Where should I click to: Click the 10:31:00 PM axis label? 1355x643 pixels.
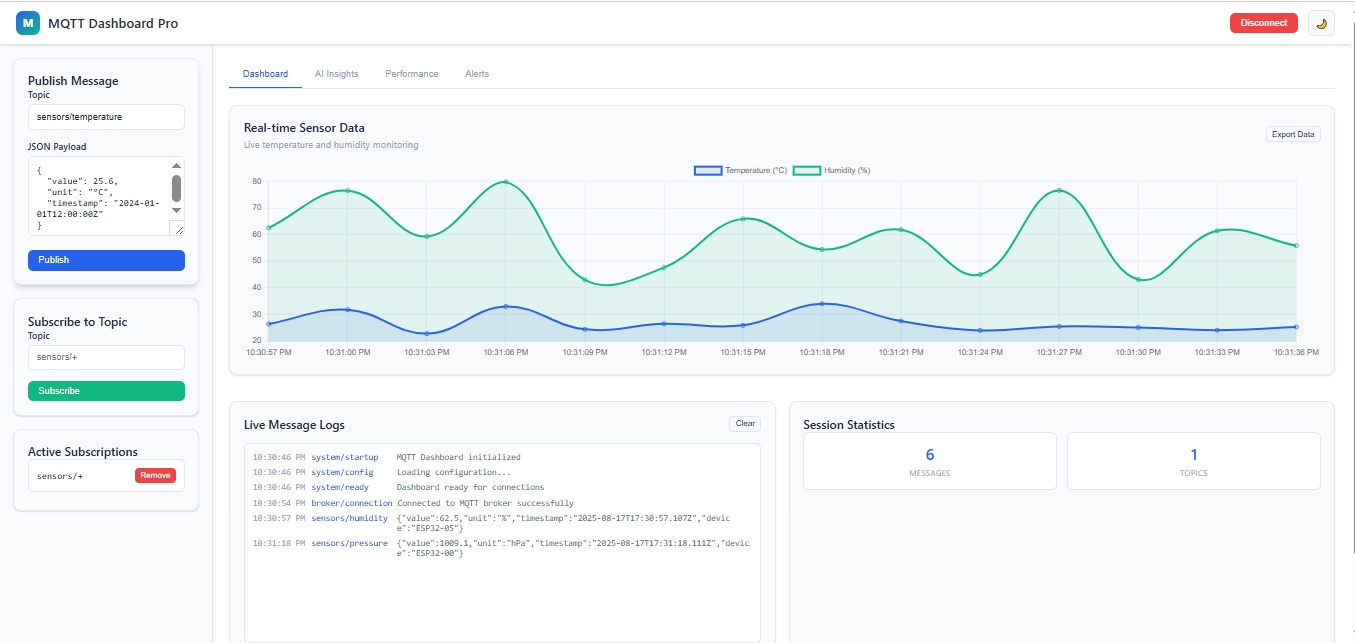pyautogui.click(x=348, y=352)
